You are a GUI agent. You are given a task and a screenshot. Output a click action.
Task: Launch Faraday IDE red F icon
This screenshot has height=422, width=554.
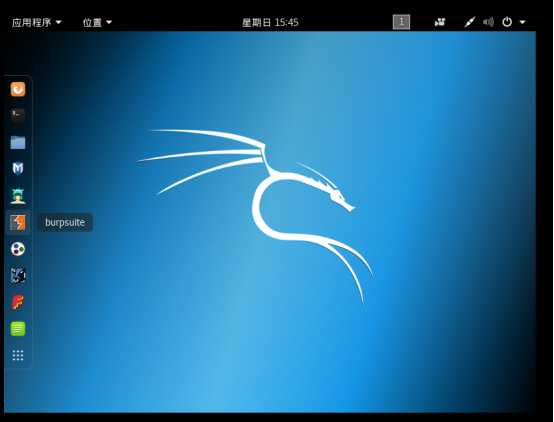coord(18,302)
